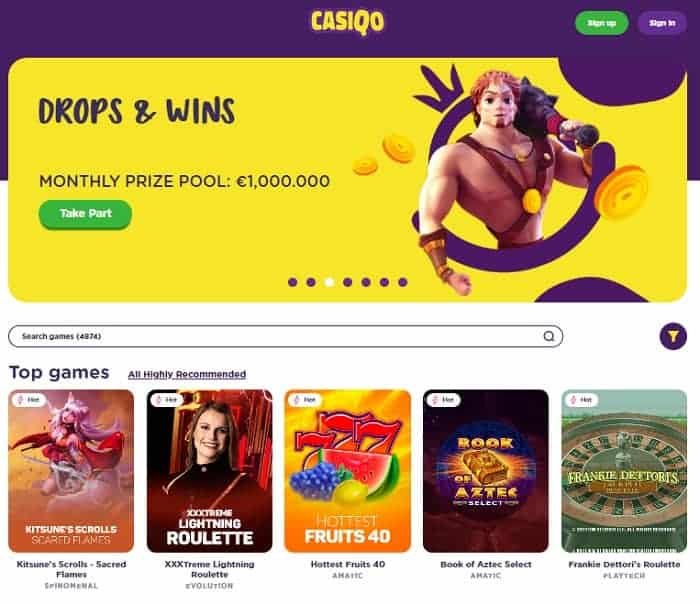The width and height of the screenshot is (700, 604).
Task: Select the last banner carousel dot
Action: click(x=403, y=282)
